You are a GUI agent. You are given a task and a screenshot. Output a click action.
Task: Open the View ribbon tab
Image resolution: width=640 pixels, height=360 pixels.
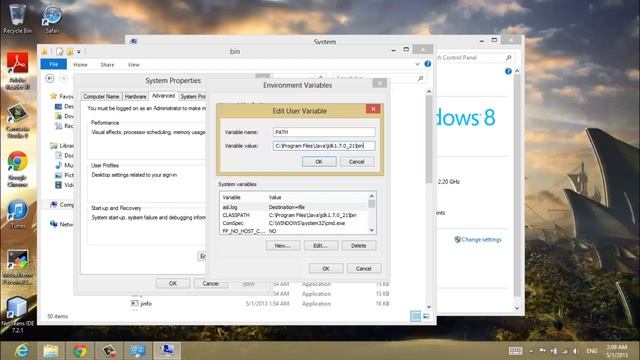(x=133, y=64)
